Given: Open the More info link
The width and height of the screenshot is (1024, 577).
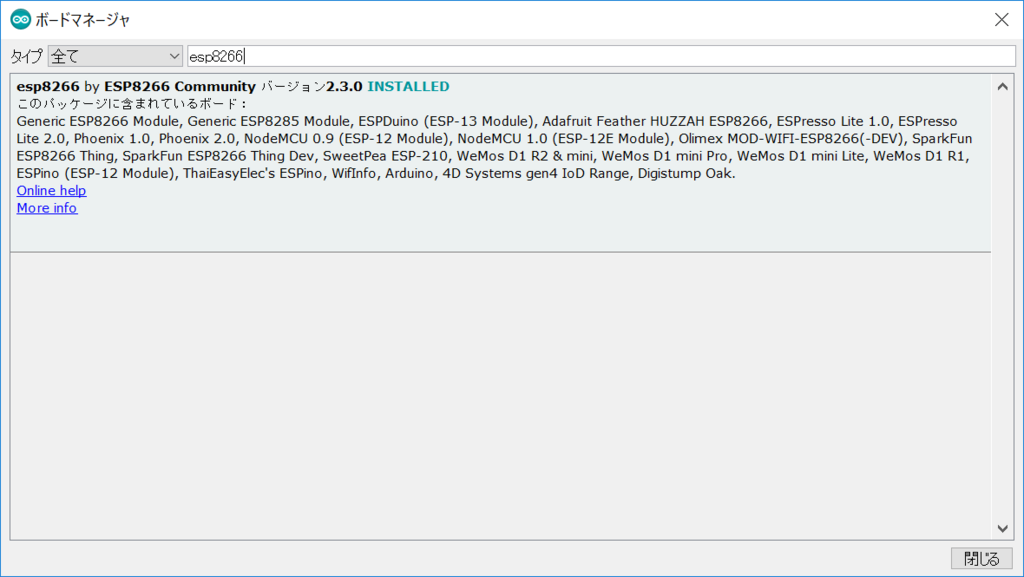Looking at the screenshot, I should click(47, 208).
